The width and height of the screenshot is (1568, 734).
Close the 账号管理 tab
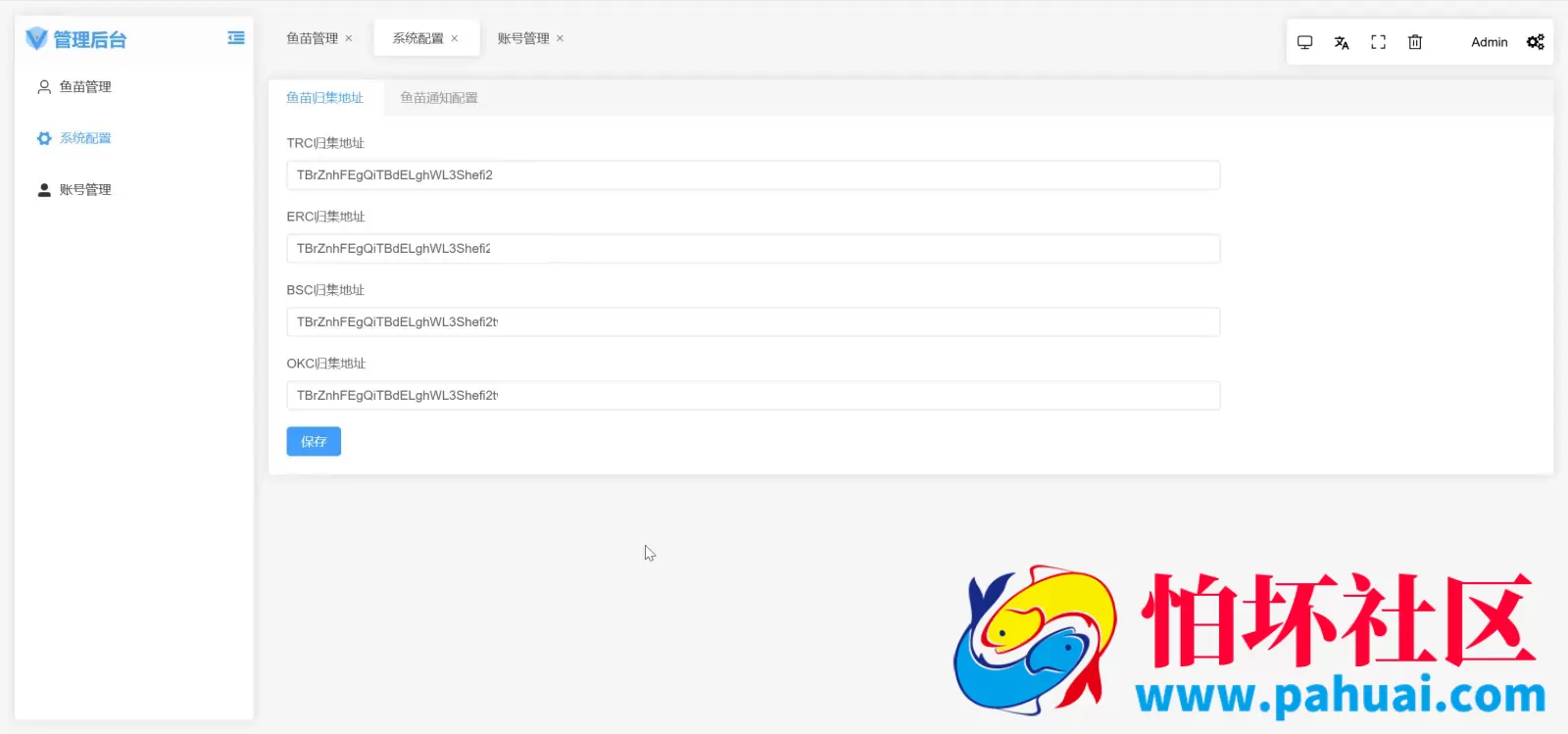point(561,39)
